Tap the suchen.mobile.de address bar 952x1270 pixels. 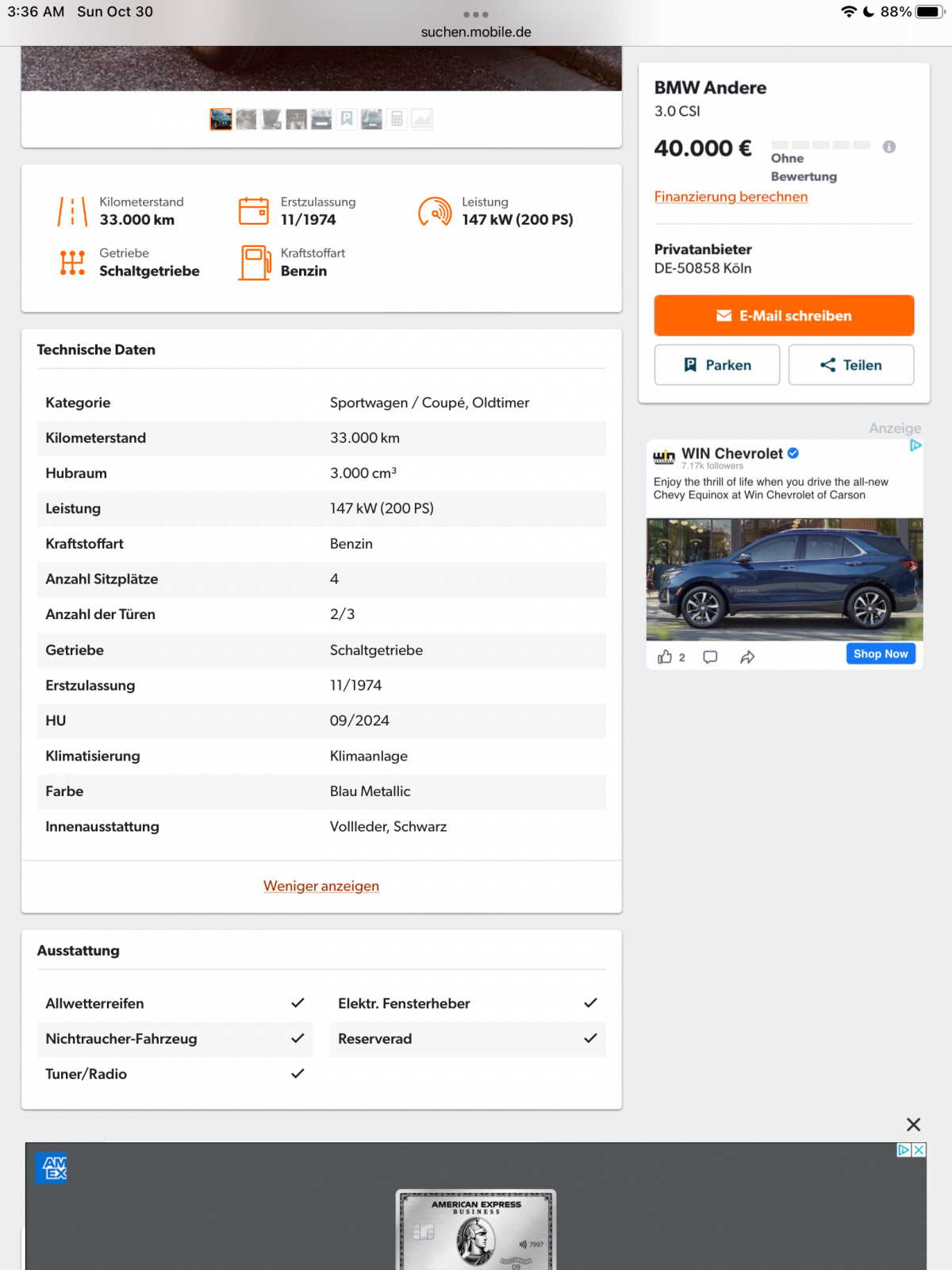[x=476, y=32]
